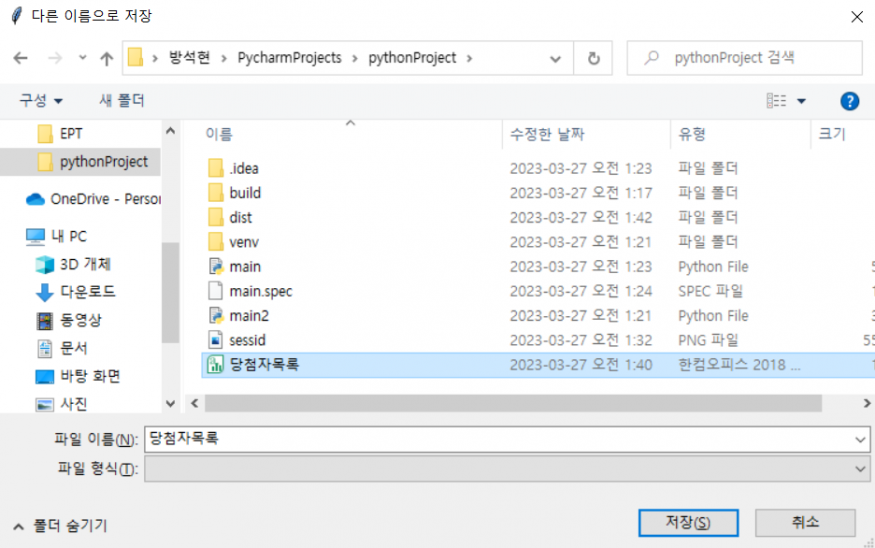The image size is (875, 548).
Task: Select file name 'main.spec'
Action: pyautogui.click(x=261, y=291)
